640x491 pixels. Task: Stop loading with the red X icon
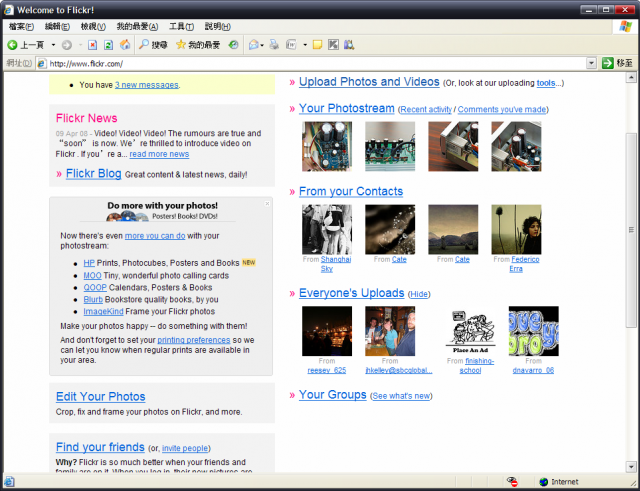[93, 45]
